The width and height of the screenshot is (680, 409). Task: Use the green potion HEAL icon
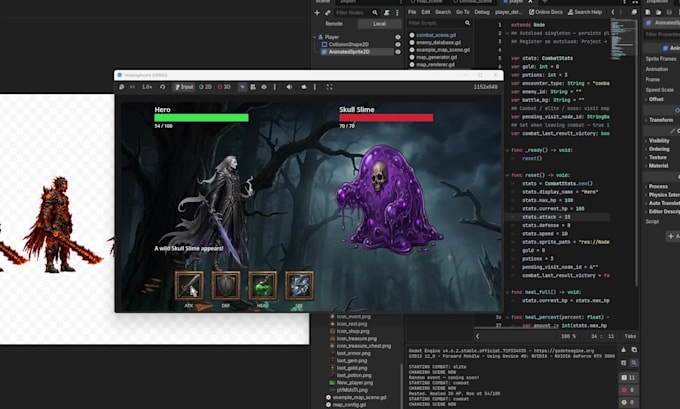[x=262, y=285]
